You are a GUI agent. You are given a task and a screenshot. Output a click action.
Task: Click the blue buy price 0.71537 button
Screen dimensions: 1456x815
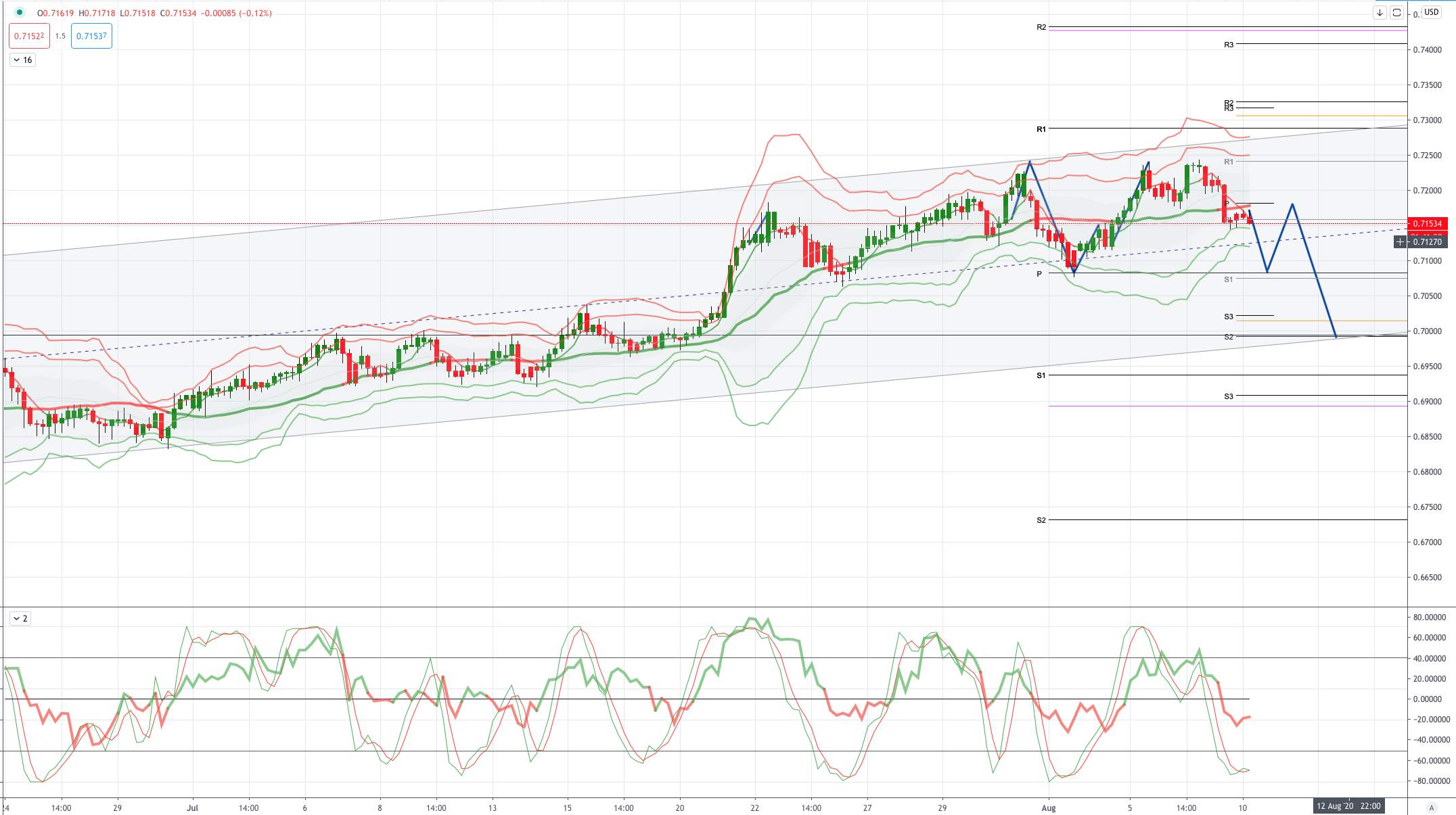click(x=91, y=36)
